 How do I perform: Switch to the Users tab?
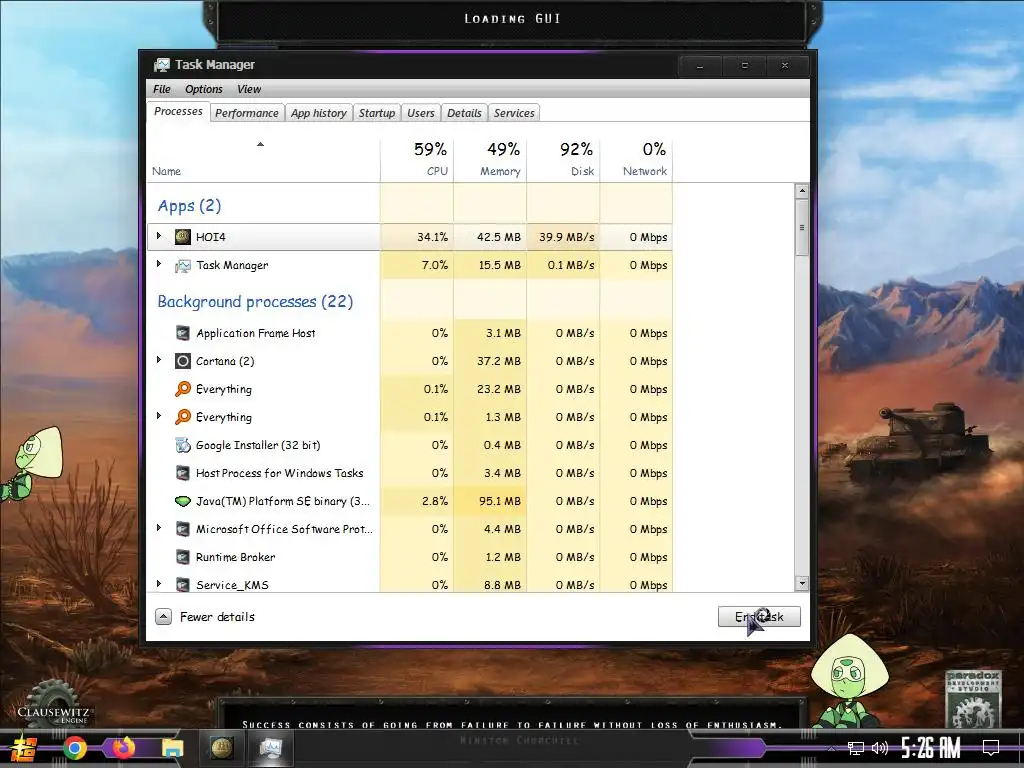click(x=421, y=113)
